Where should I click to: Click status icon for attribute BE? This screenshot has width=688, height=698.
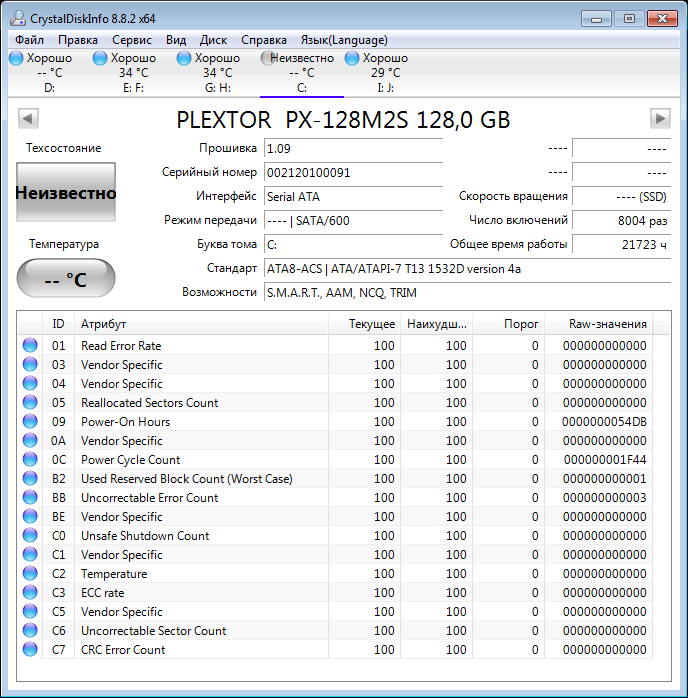coord(30,516)
